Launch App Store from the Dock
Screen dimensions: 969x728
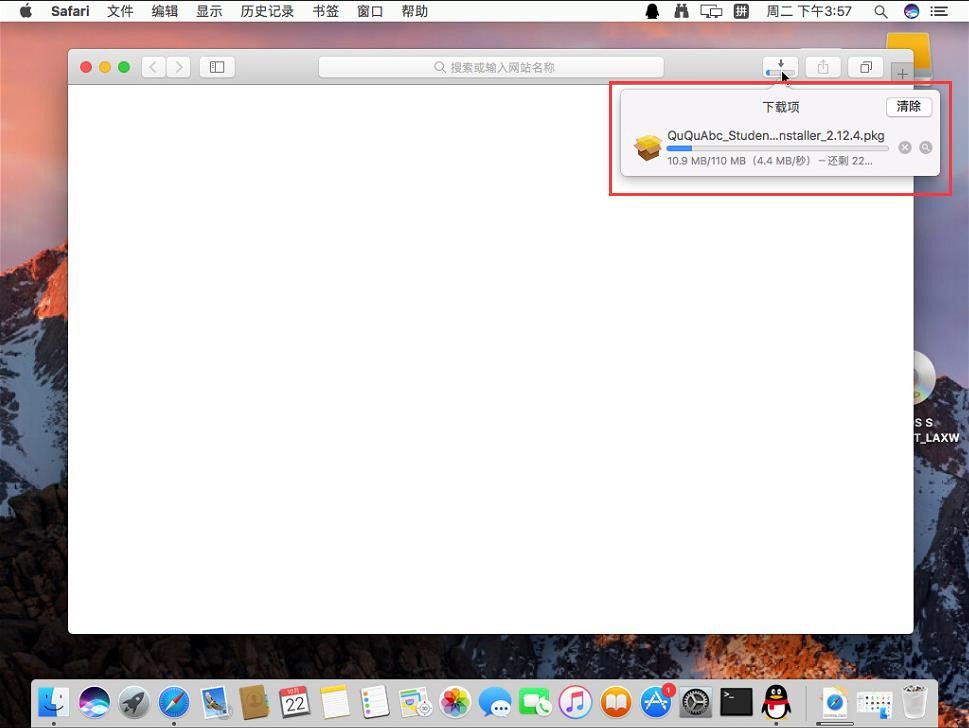click(x=656, y=702)
